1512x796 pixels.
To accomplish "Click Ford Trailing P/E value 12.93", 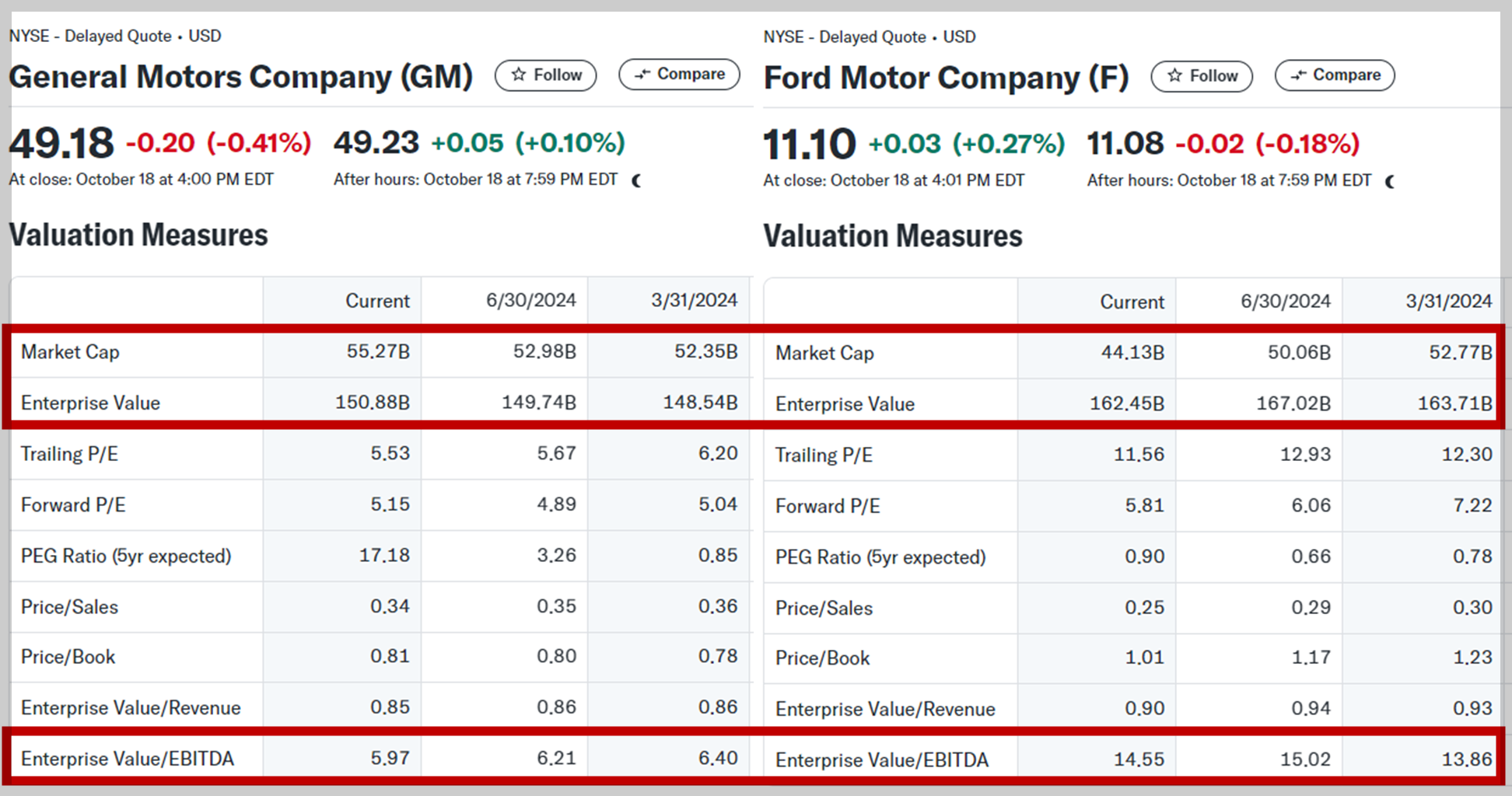I will (1305, 455).
